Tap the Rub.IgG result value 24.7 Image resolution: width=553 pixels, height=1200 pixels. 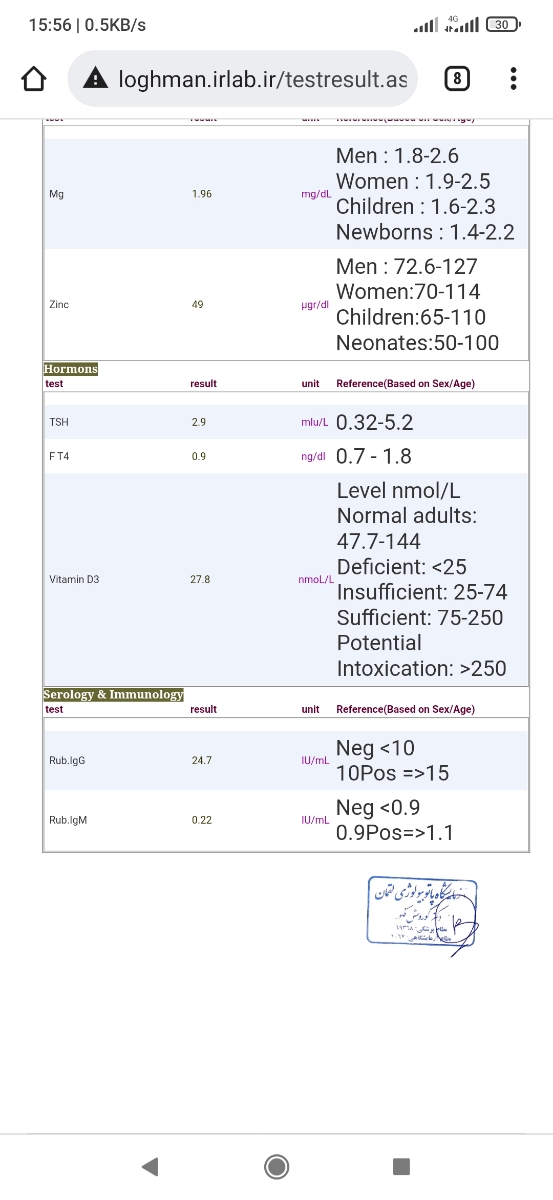tap(201, 760)
